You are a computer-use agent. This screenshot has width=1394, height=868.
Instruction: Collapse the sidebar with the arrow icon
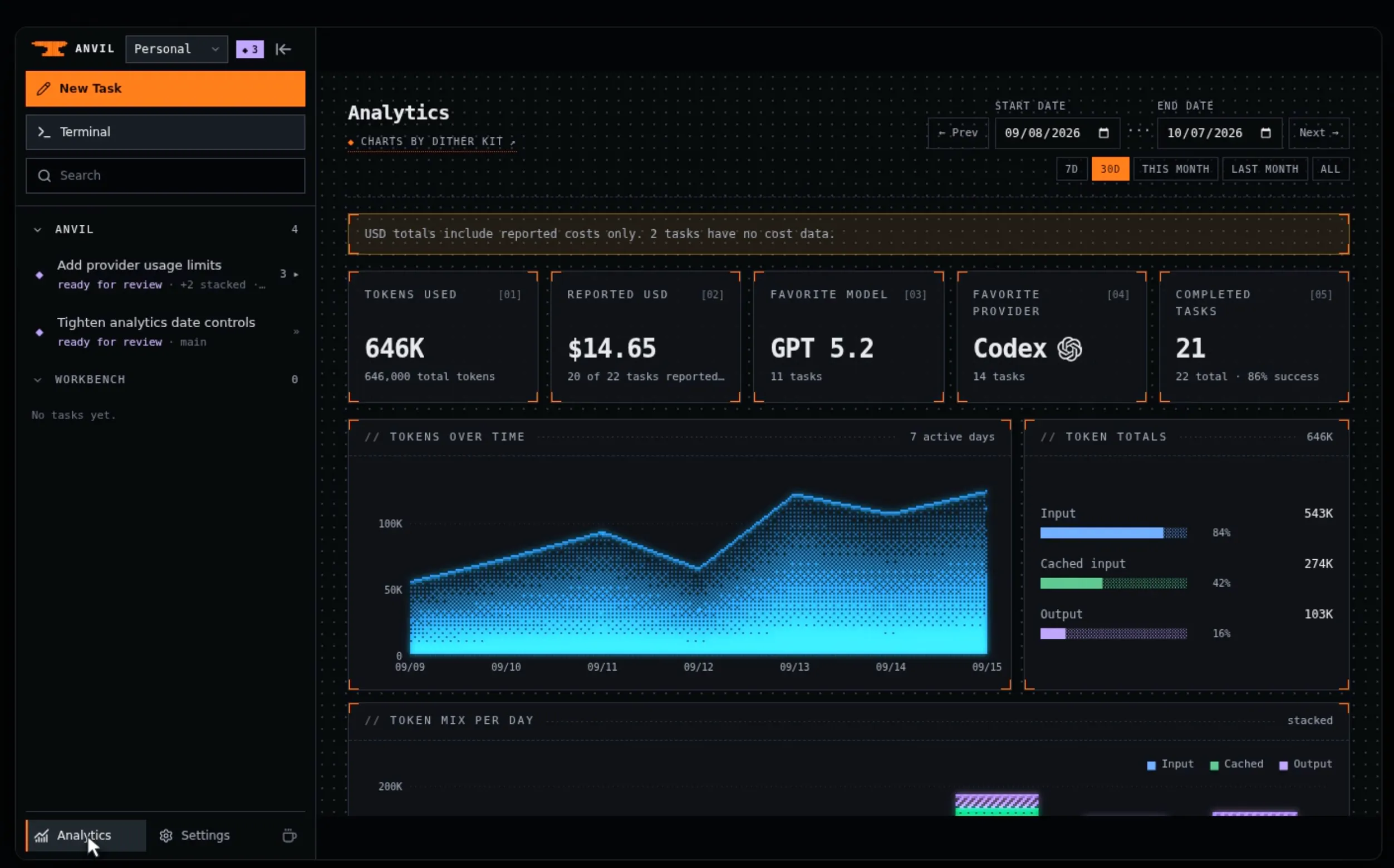click(283, 50)
